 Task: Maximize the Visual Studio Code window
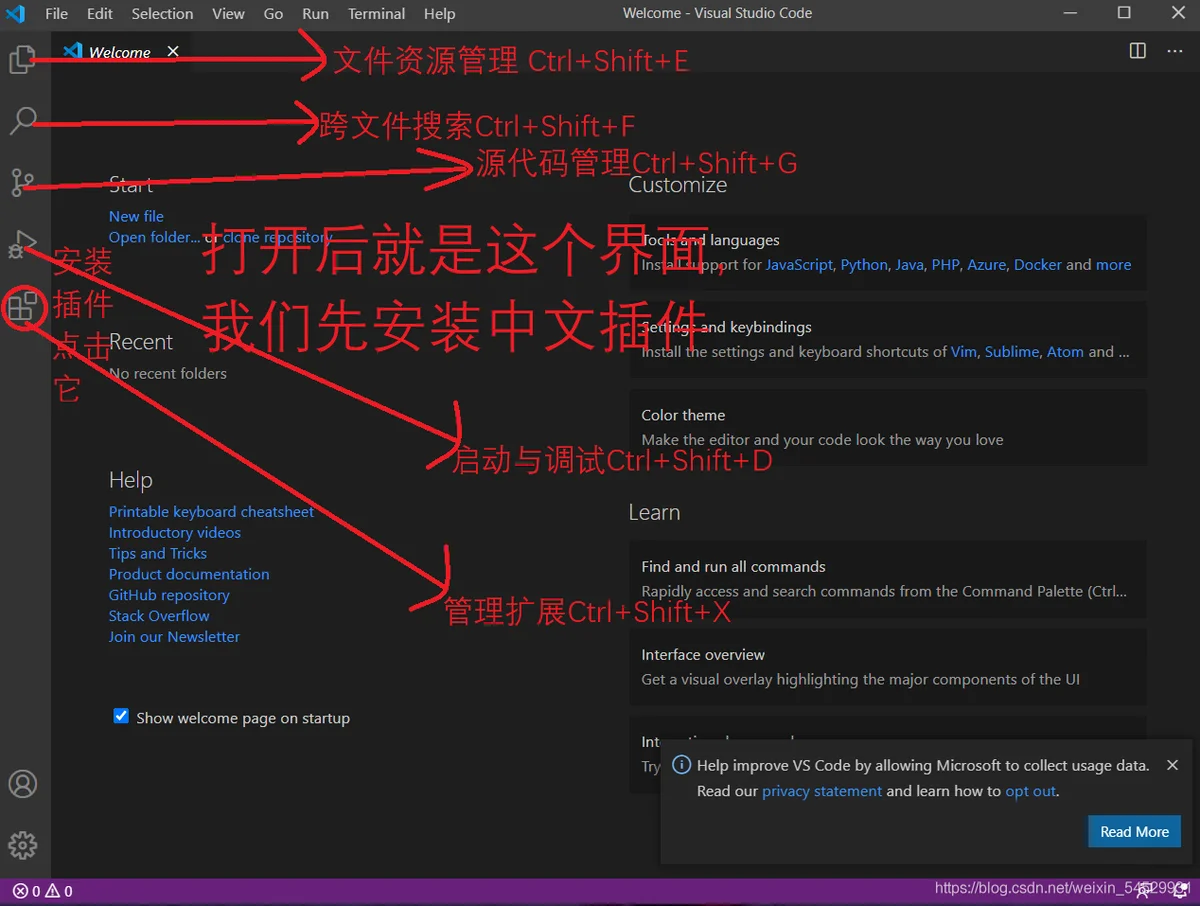(1124, 13)
